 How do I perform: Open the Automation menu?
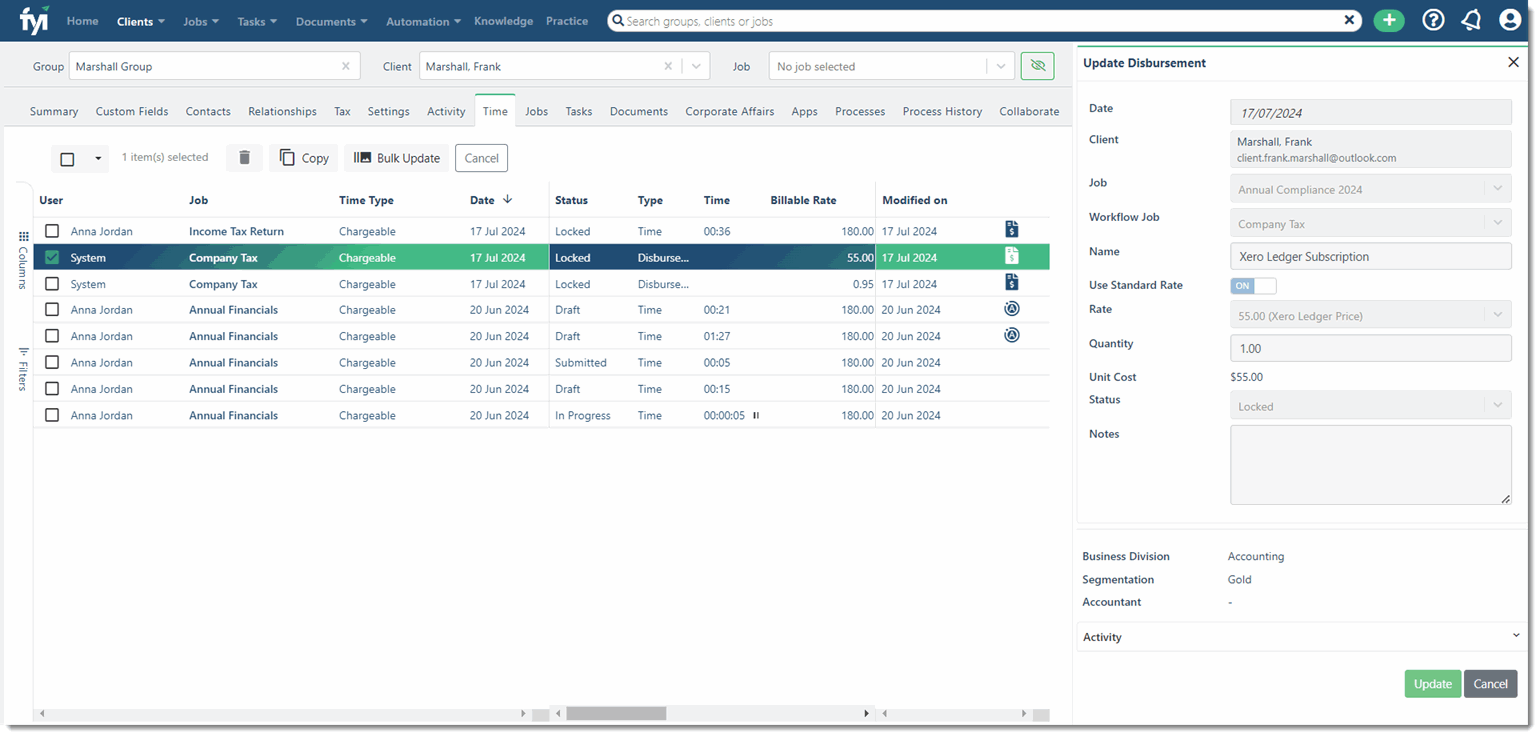[423, 21]
